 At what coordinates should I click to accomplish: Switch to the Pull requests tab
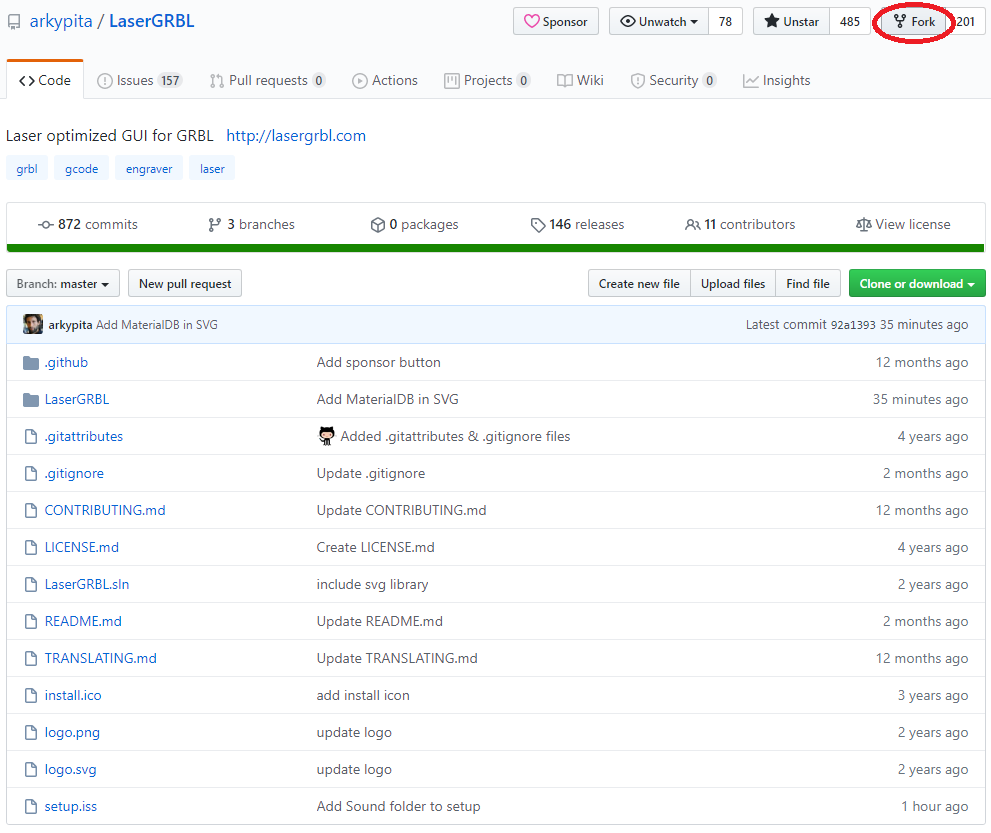point(267,80)
